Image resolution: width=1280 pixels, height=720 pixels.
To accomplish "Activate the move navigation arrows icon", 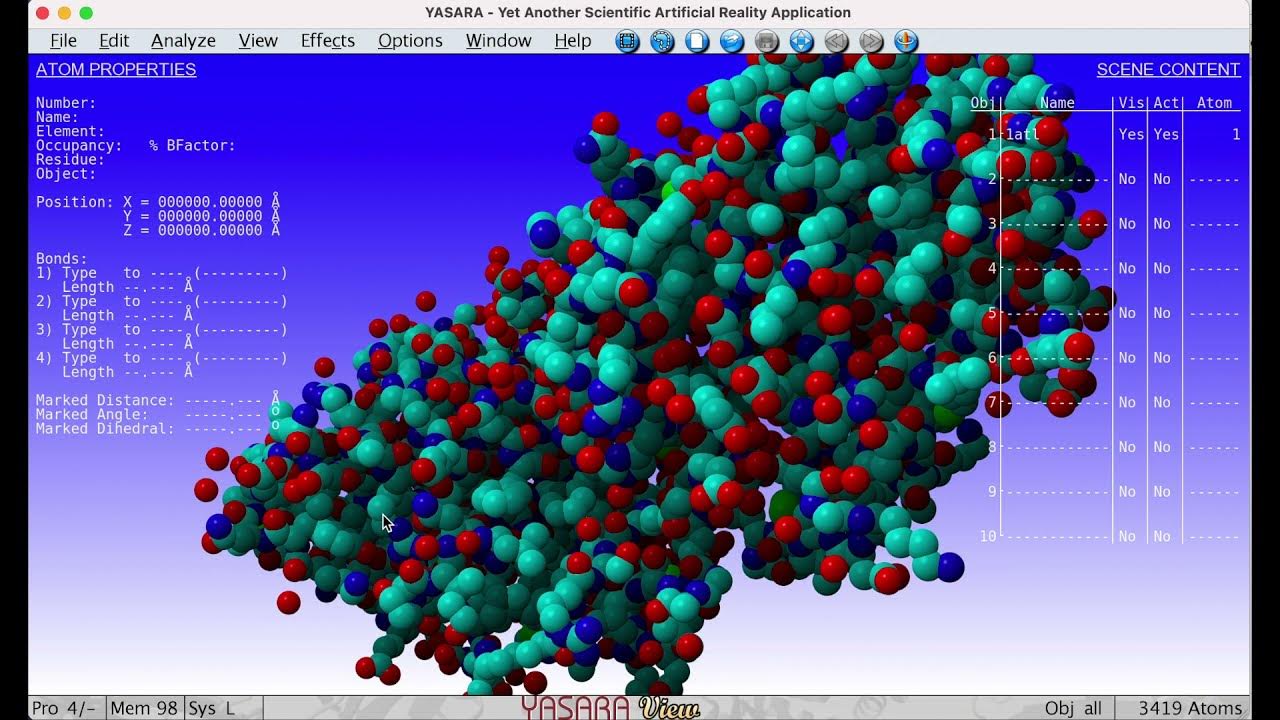I will pyautogui.click(x=801, y=41).
